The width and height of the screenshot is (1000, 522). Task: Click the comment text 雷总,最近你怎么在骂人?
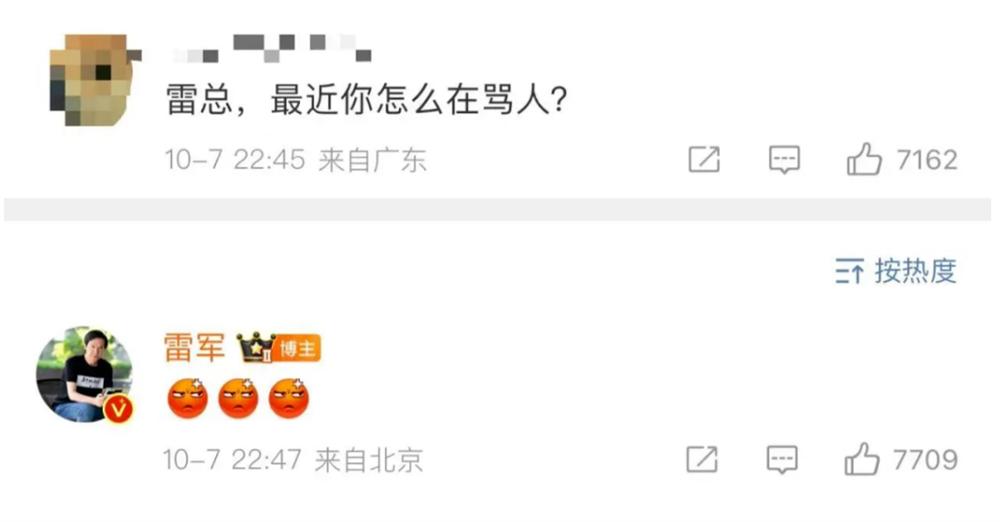[x=367, y=101]
